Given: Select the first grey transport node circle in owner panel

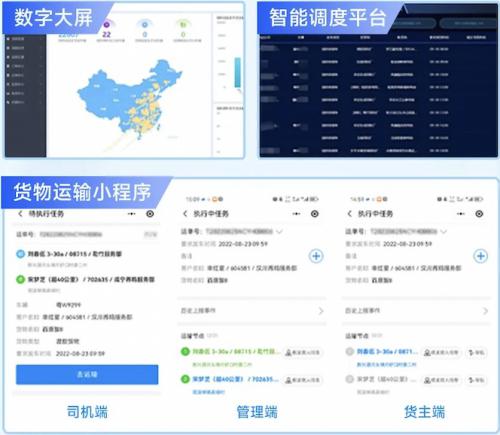Looking at the screenshot, I should [349, 351].
